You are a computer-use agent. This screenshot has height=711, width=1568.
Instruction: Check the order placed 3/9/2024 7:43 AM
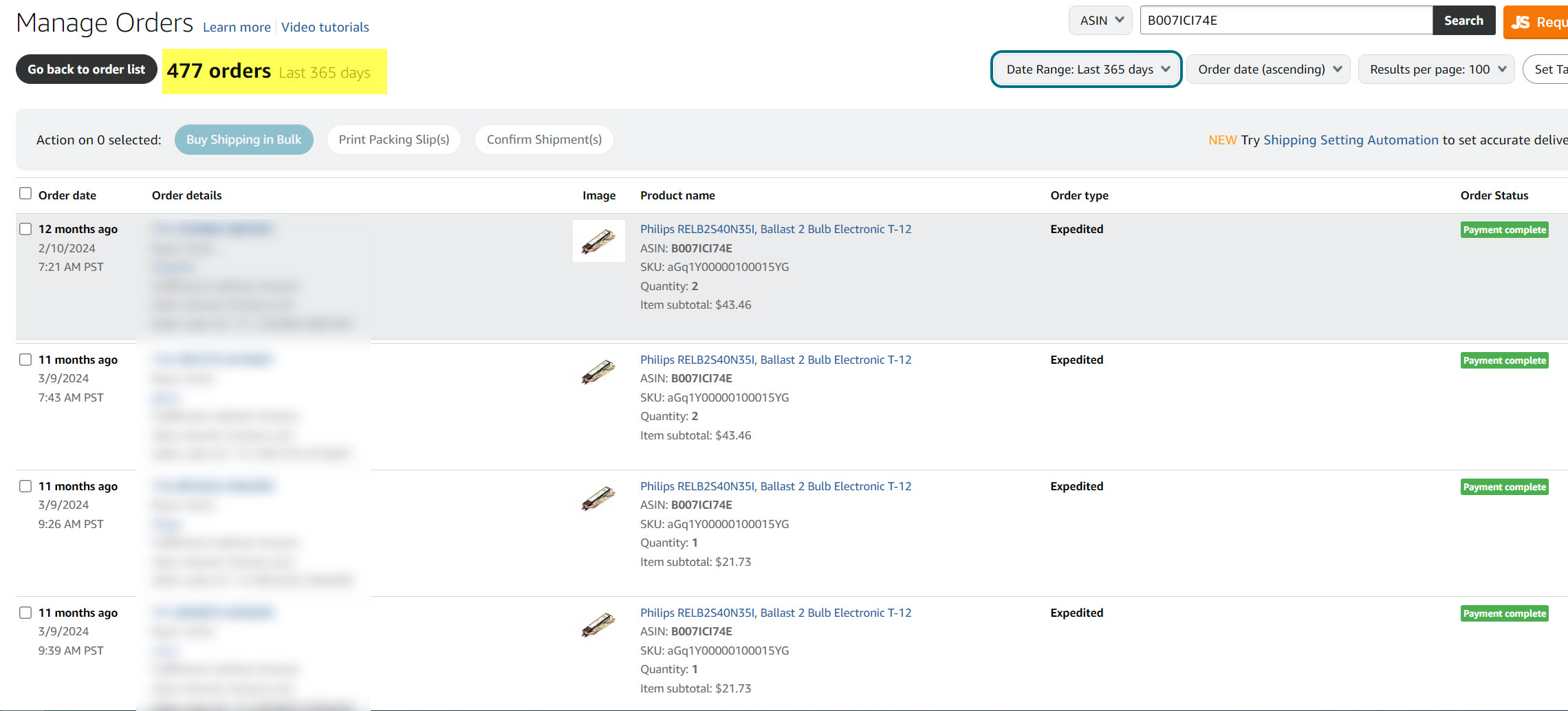click(25, 360)
